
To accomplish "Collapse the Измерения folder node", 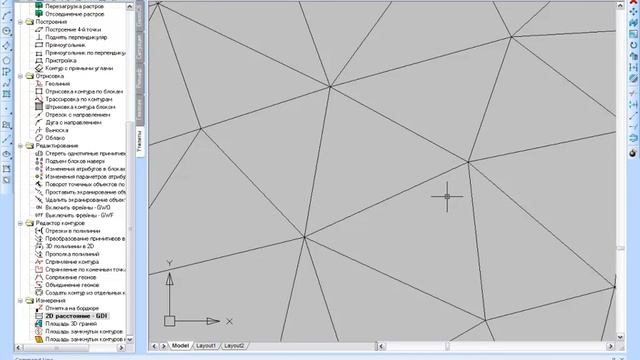I will pos(20,301).
